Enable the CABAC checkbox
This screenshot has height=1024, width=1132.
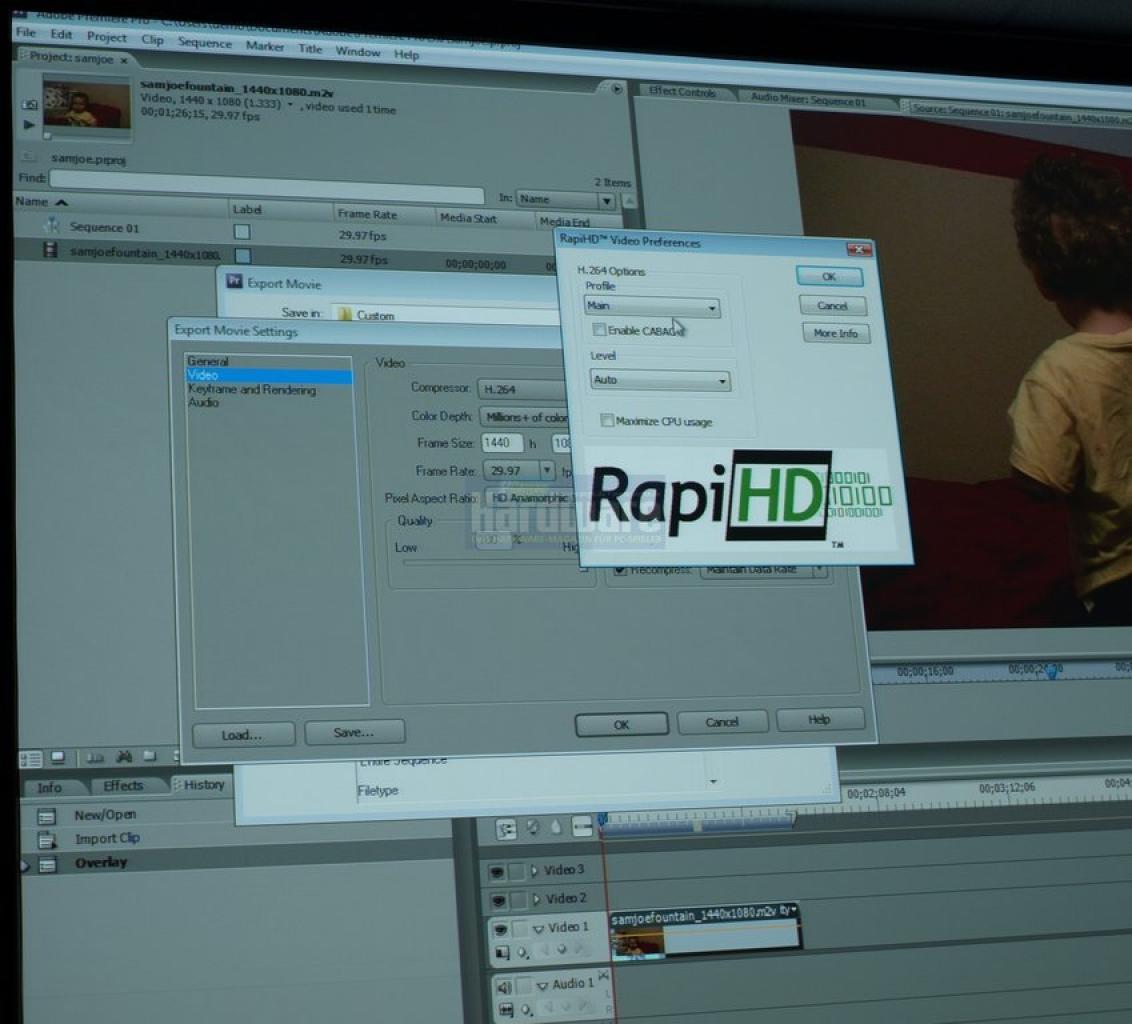click(598, 330)
